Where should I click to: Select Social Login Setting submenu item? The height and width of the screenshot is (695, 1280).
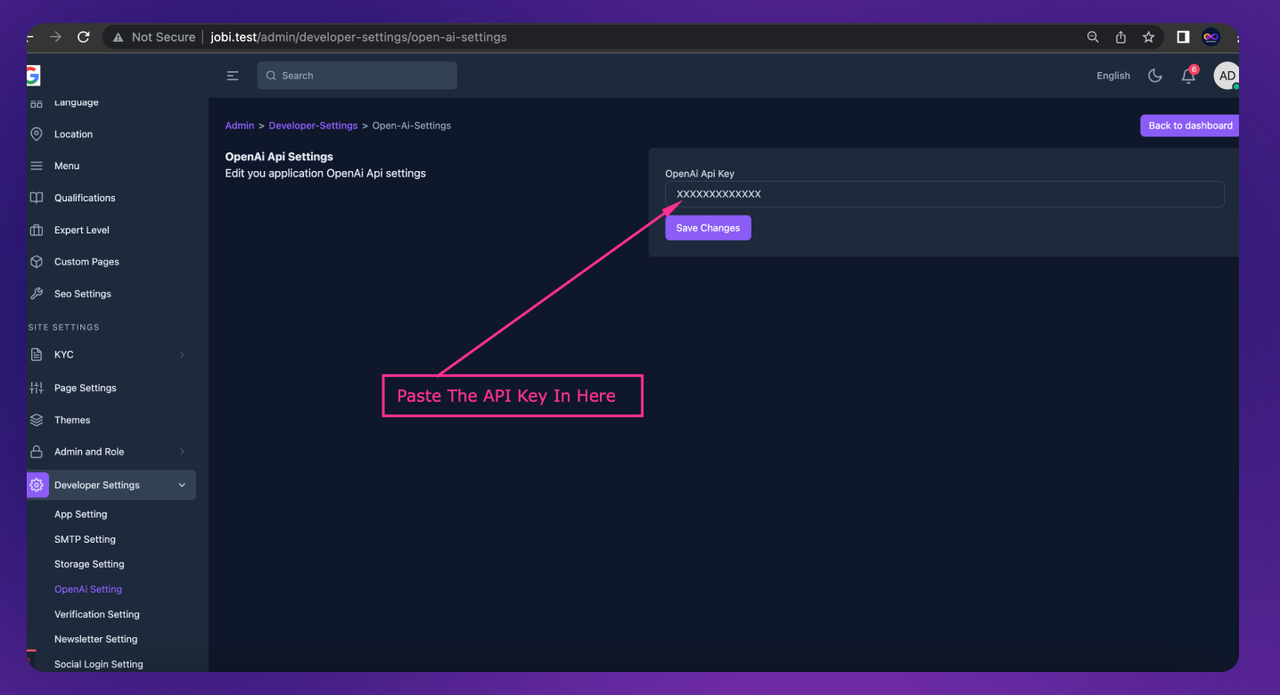[x=98, y=664]
